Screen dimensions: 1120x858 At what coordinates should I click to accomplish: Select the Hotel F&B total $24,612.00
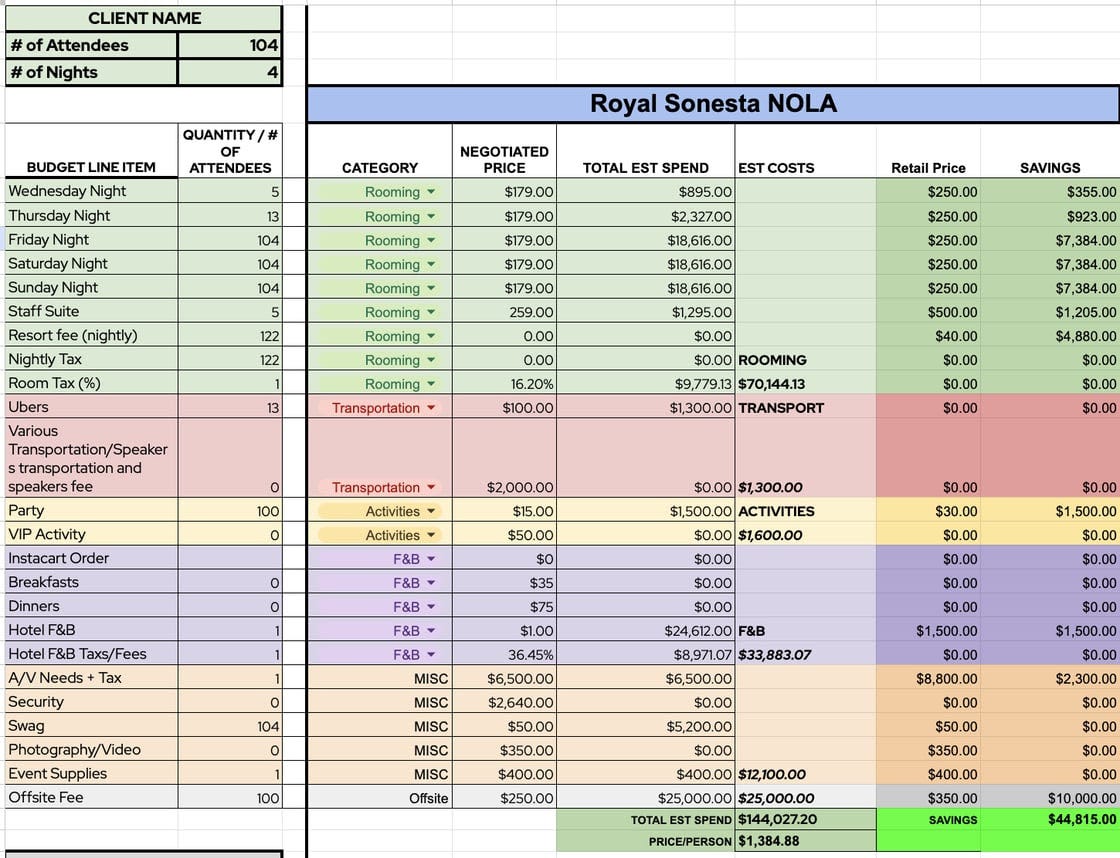pyautogui.click(x=646, y=631)
